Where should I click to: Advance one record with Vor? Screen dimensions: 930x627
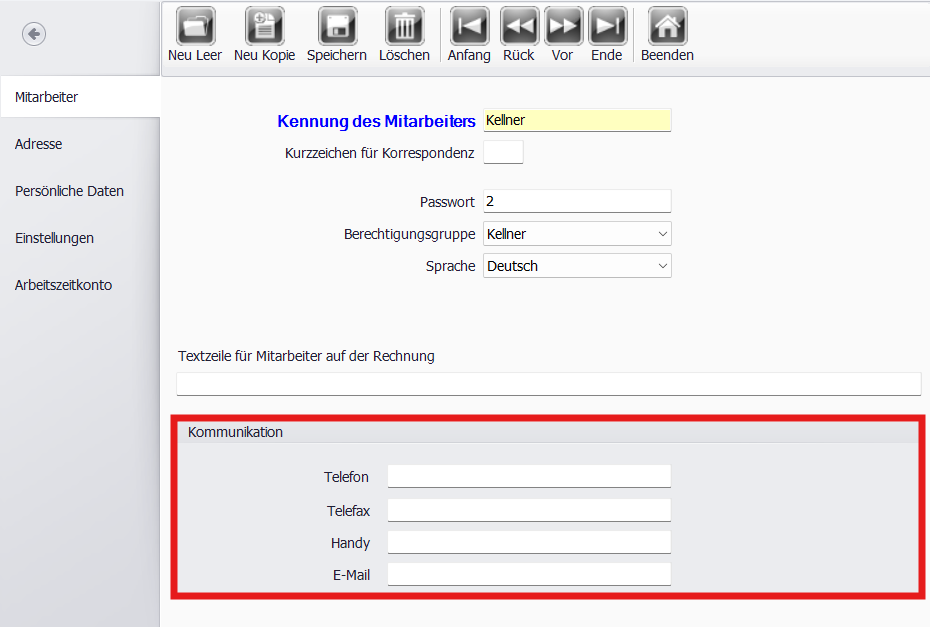(x=563, y=26)
